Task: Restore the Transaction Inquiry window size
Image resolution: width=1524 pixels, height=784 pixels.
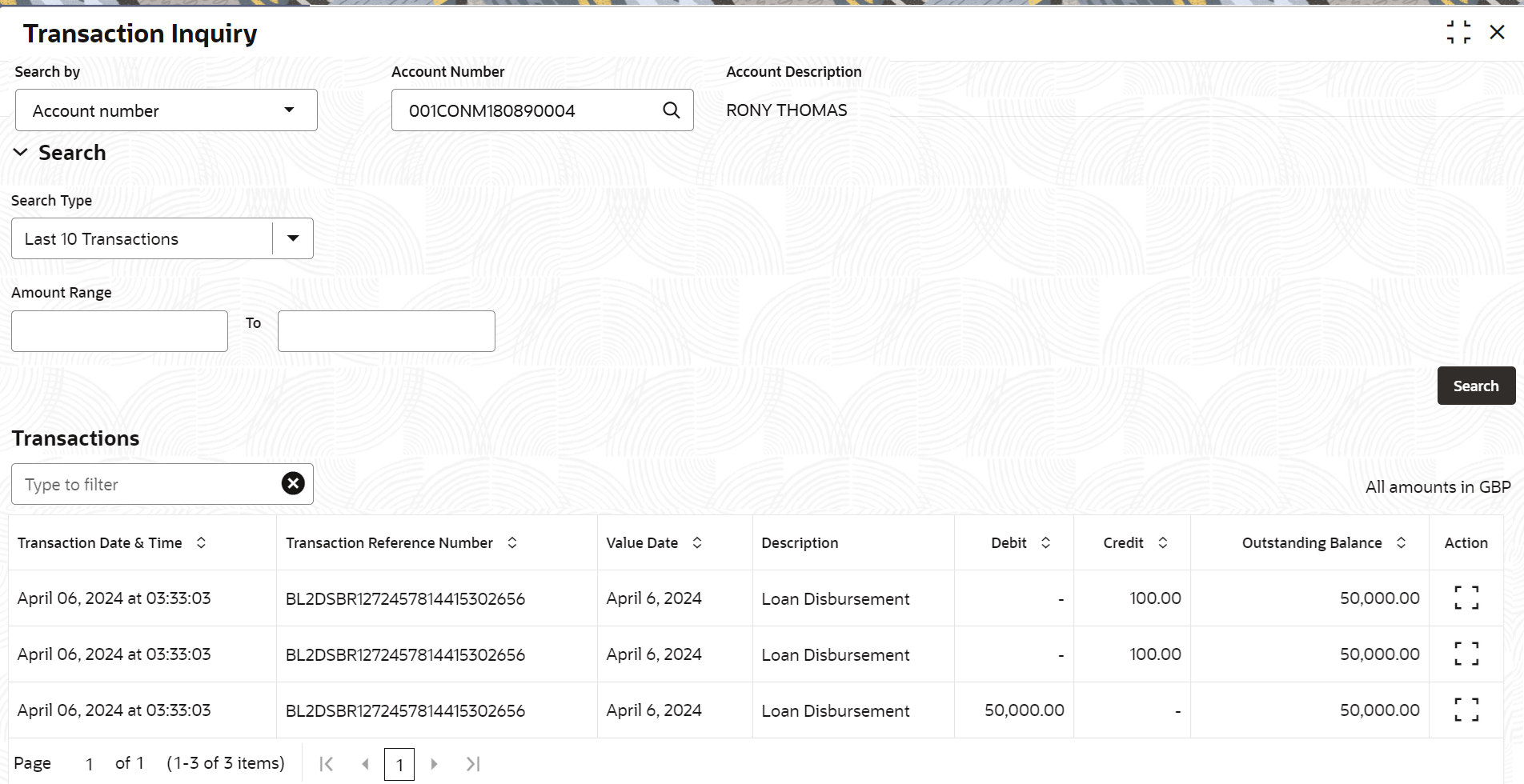Action: (1458, 32)
